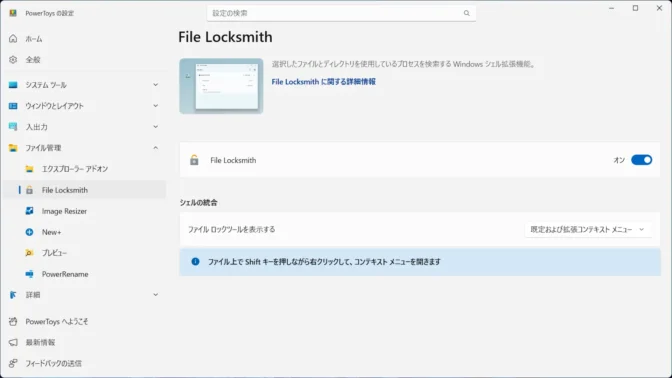Click the Explorer Add-ons folder icon
672x378 pixels.
[29, 169]
